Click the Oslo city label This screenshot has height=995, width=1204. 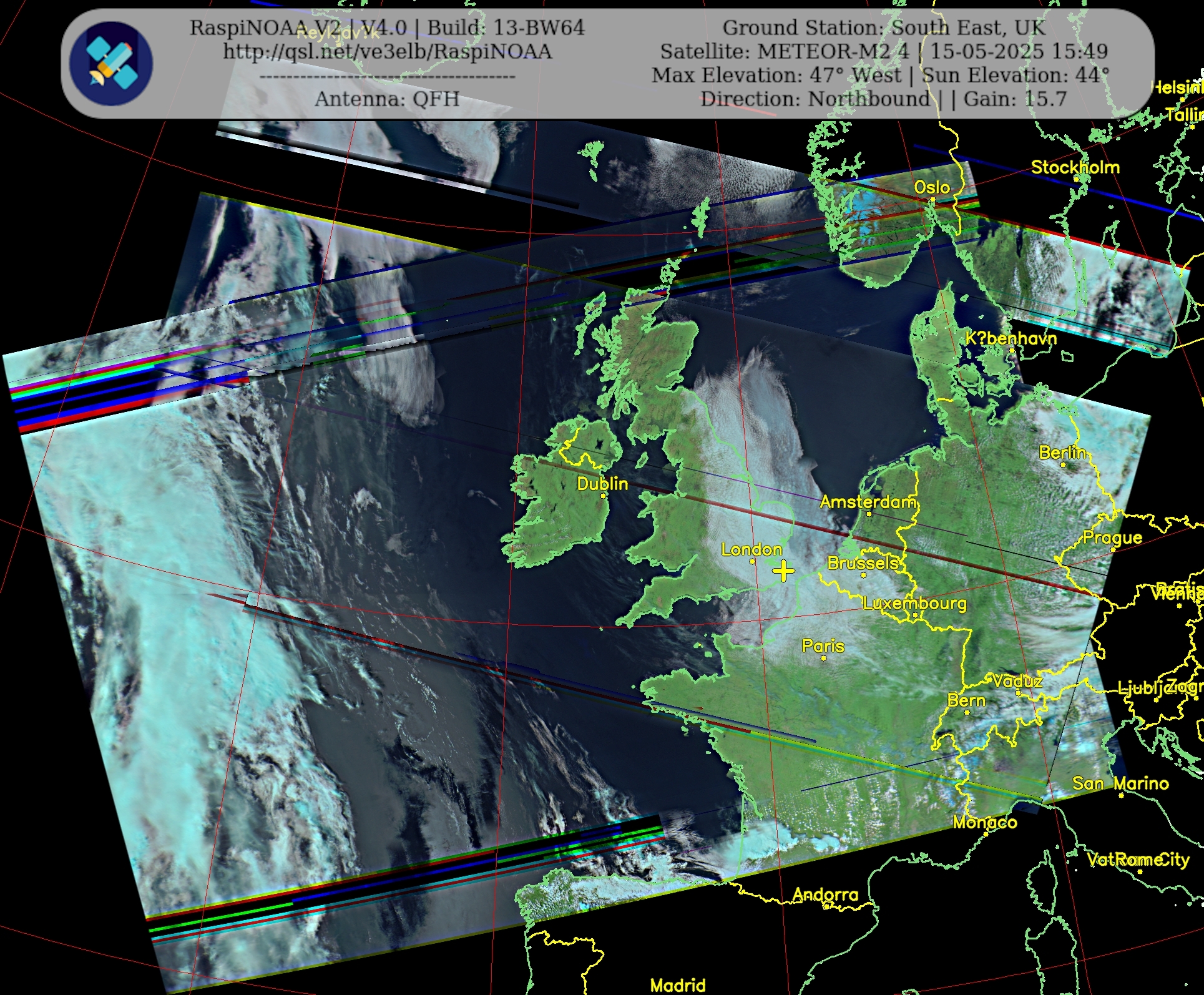(932, 187)
